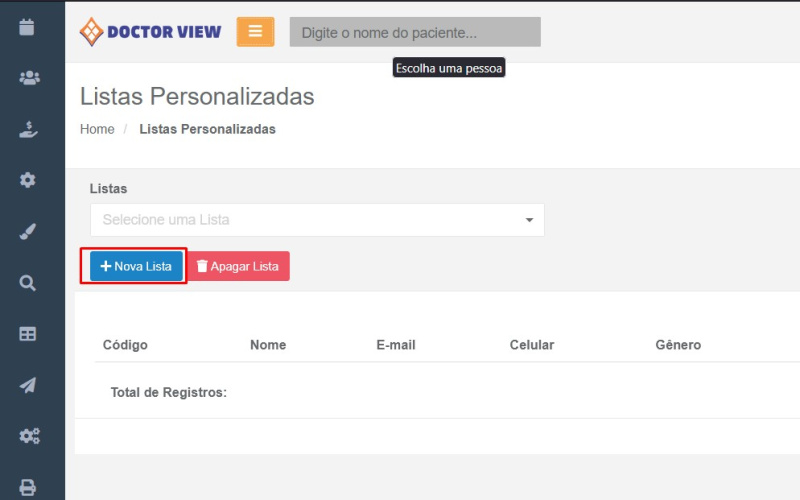Click the patient name search field
This screenshot has height=500, width=800.
click(x=415, y=32)
